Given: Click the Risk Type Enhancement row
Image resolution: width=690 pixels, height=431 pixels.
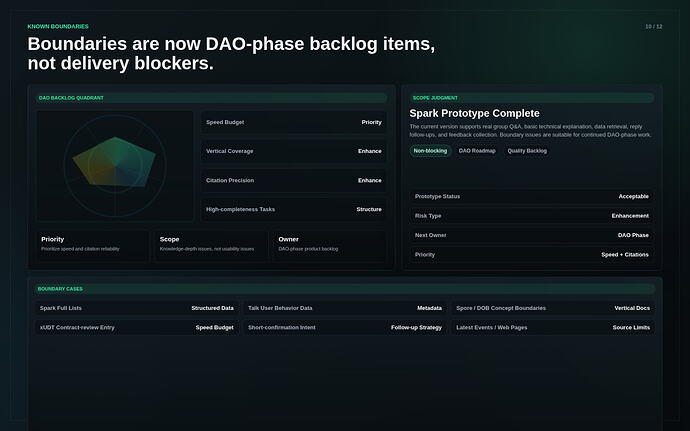Looking at the screenshot, I should tap(532, 216).
